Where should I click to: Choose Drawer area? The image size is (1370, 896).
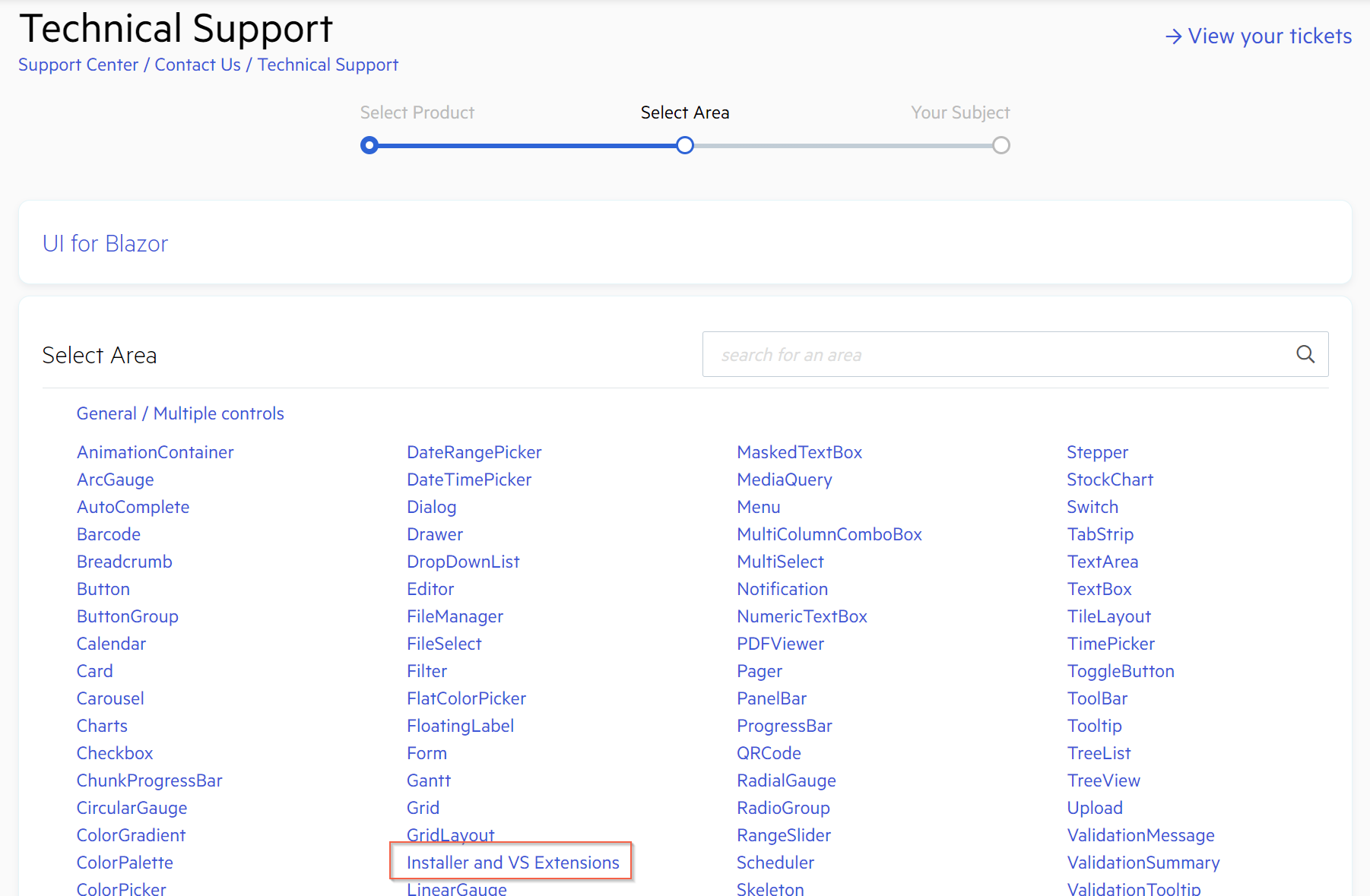click(x=435, y=534)
